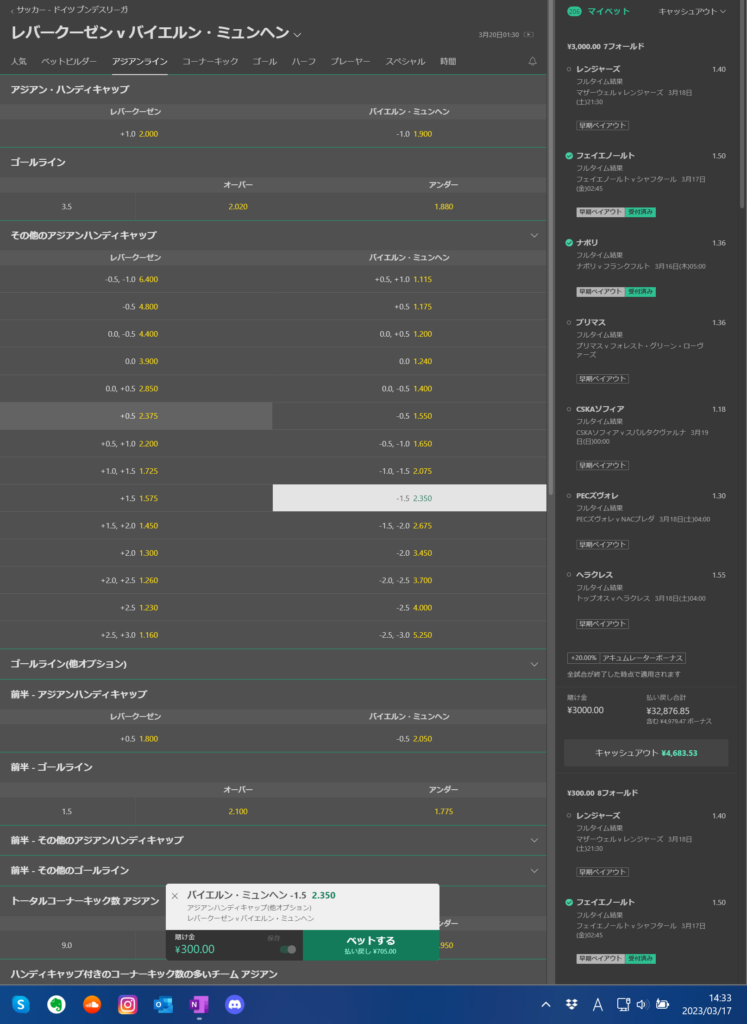Switch to the 人気 tab
The image size is (747, 1024).
click(19, 61)
